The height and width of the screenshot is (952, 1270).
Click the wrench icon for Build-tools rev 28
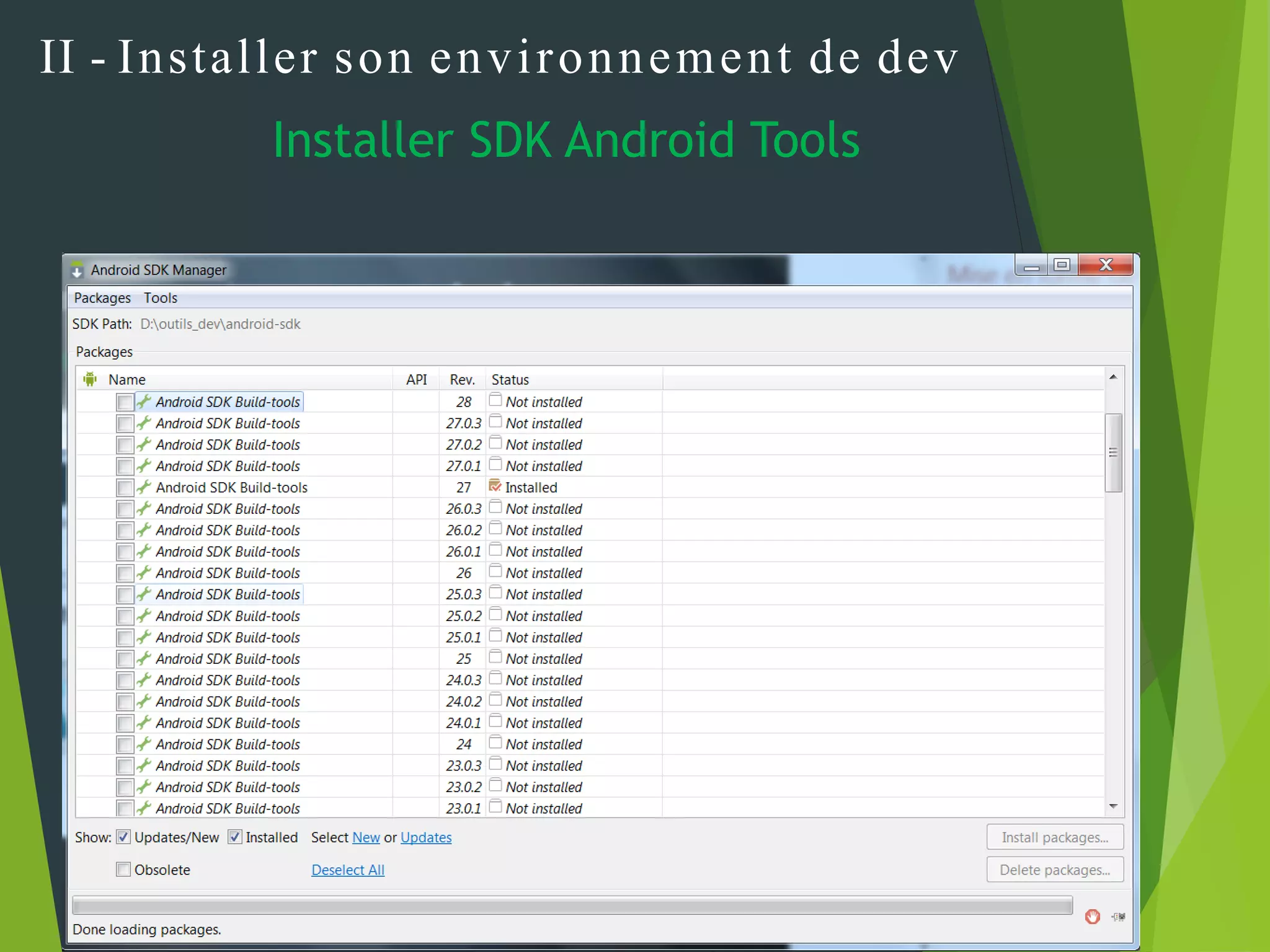point(144,402)
